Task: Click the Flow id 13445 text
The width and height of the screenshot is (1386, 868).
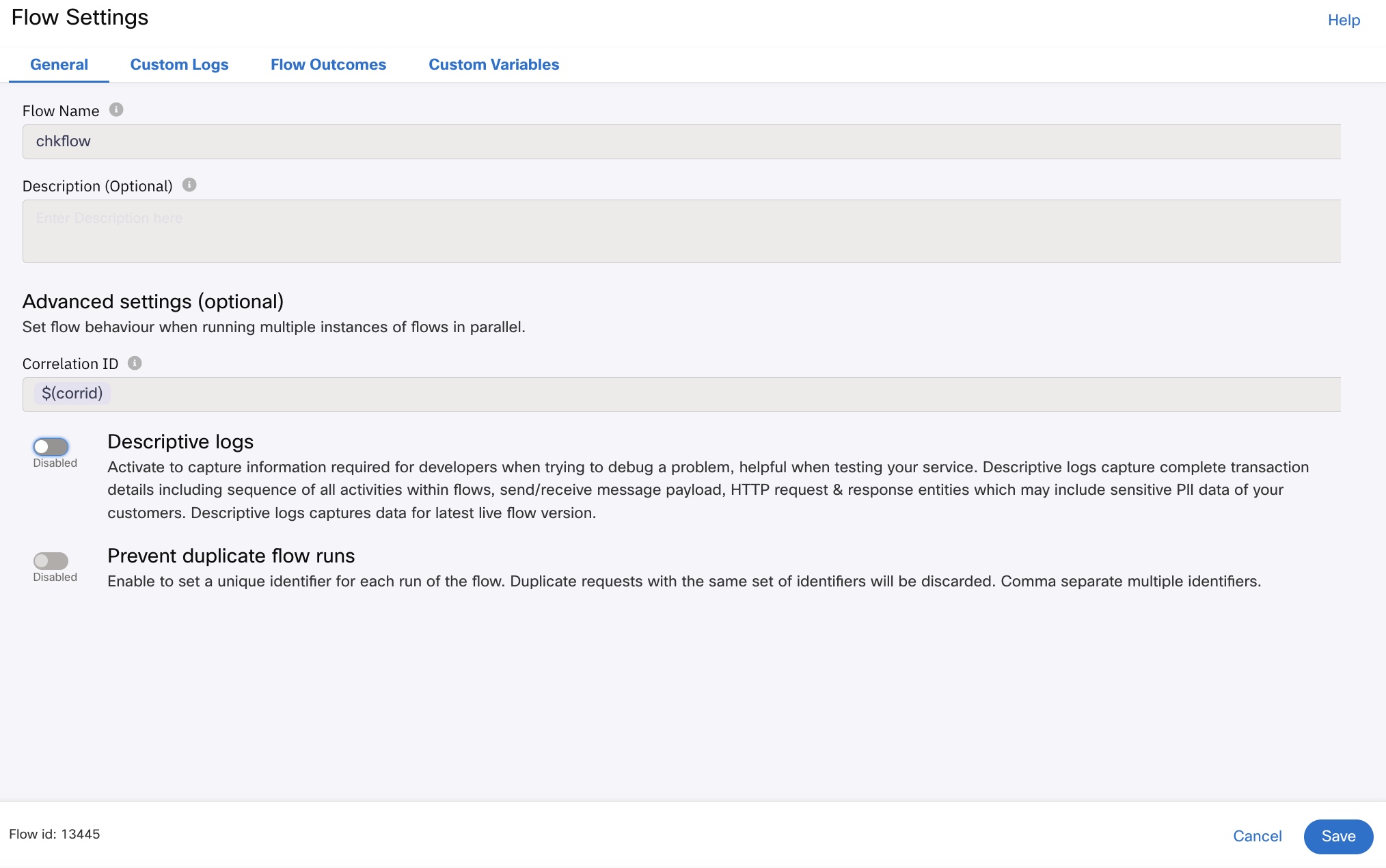Action: (55, 834)
